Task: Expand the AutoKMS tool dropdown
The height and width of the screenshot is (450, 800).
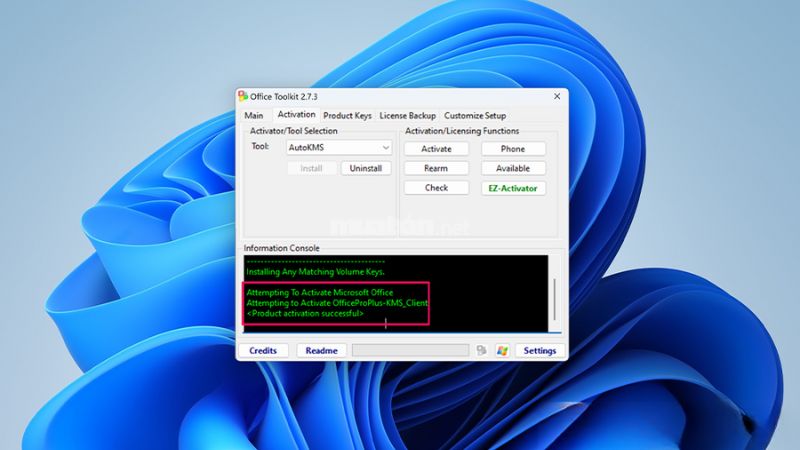Action: coord(386,148)
